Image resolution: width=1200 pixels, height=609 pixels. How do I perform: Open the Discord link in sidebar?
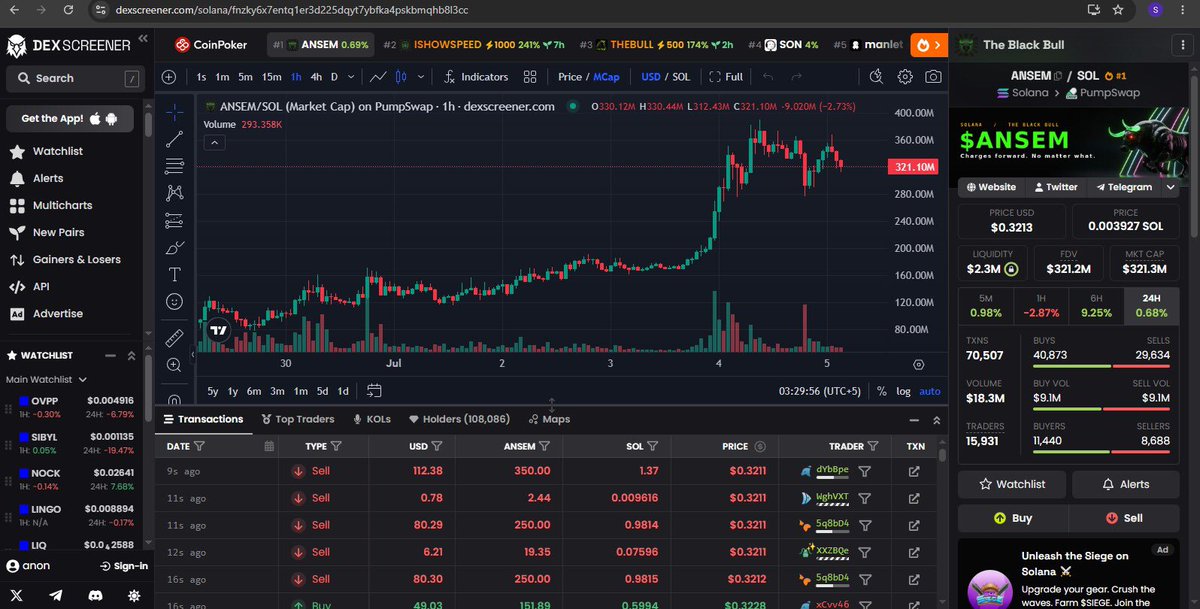[96, 595]
